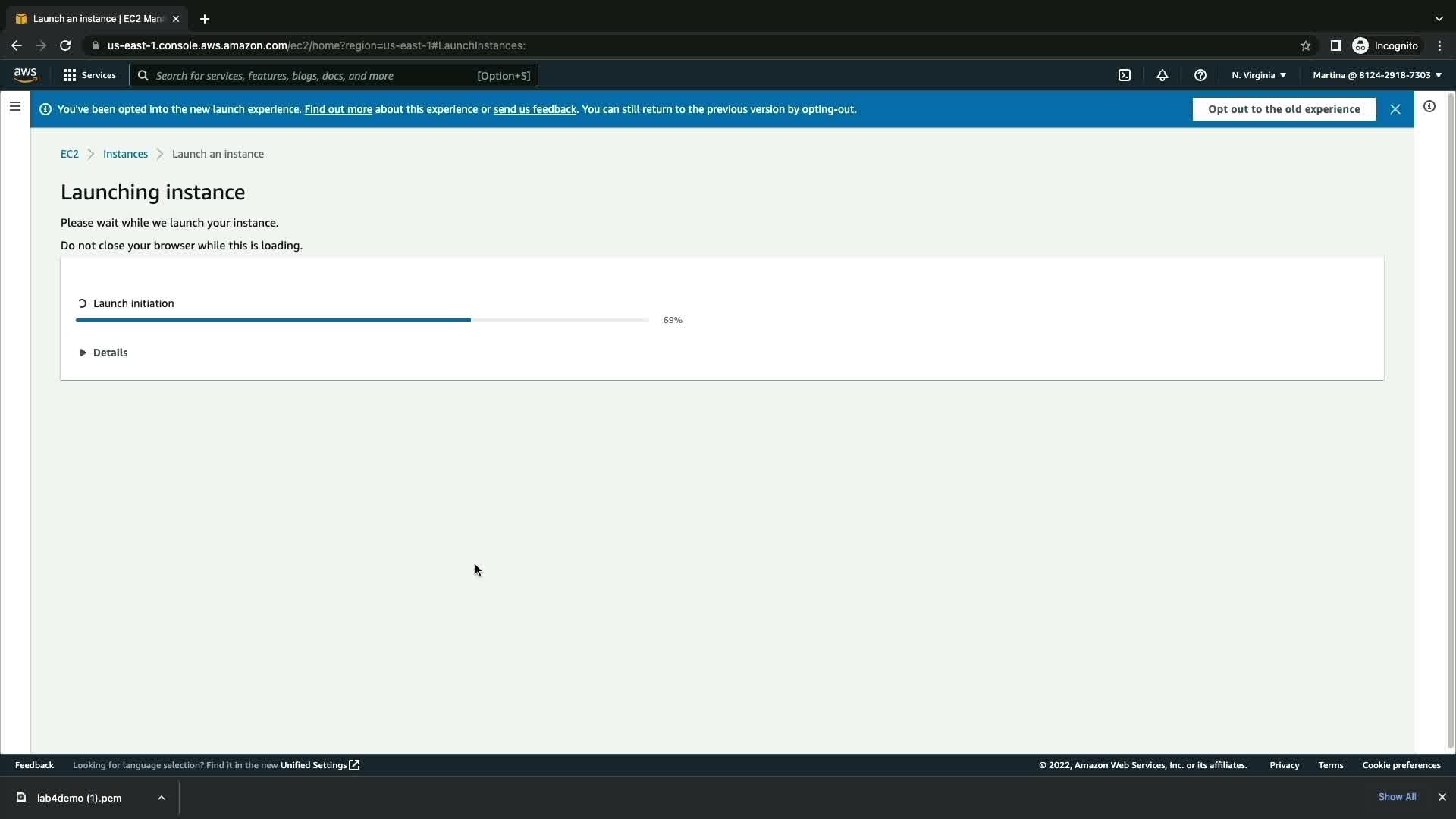Click the Instances breadcrumb link
Image resolution: width=1456 pixels, height=819 pixels.
tap(125, 154)
